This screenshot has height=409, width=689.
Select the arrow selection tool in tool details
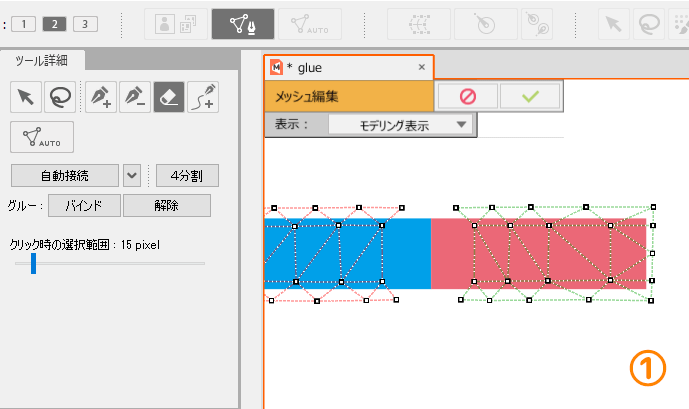(25, 97)
